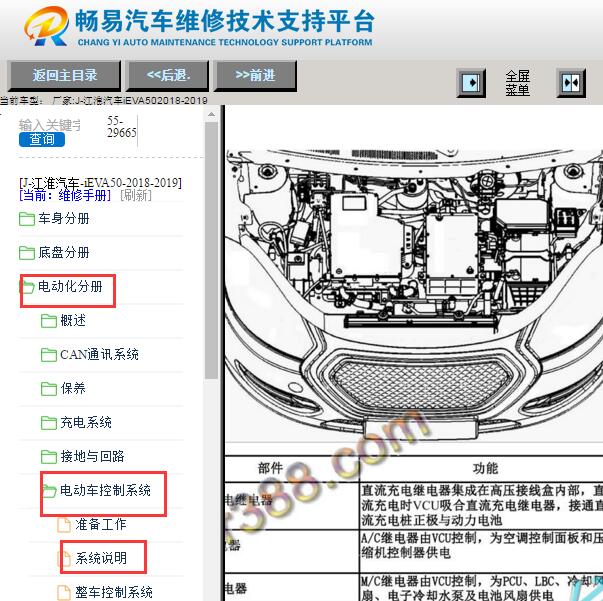
Task: Click the 部件 table column header
Action: coord(270,468)
